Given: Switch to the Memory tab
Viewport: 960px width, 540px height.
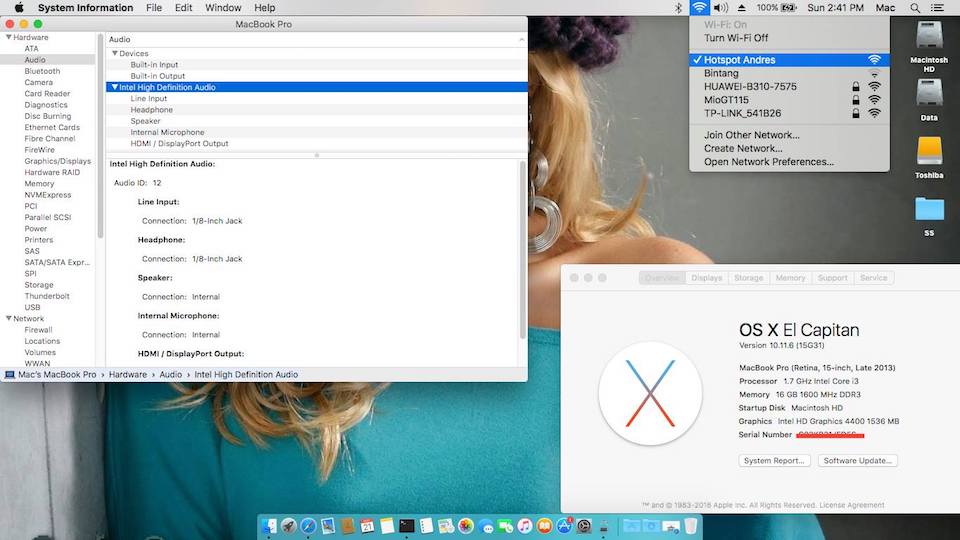Looking at the screenshot, I should pyautogui.click(x=790, y=278).
